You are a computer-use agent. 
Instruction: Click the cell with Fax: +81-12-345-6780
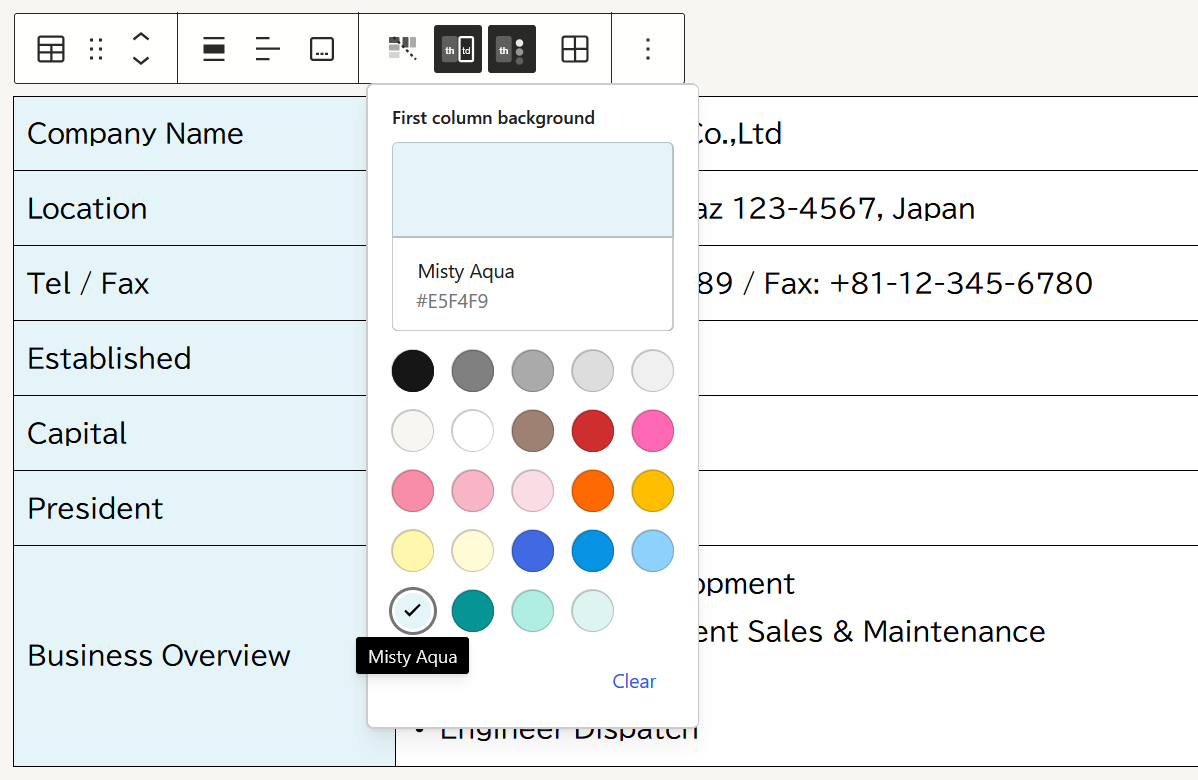[947, 283]
